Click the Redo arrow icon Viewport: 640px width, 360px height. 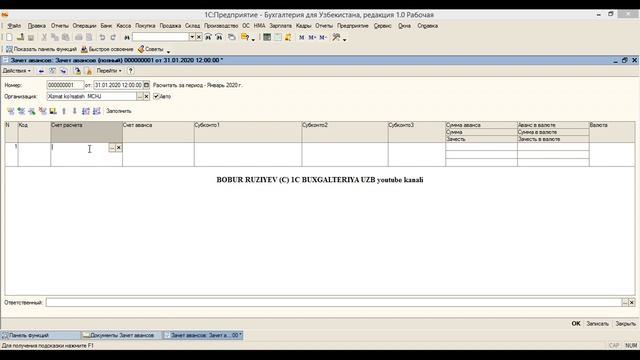113,37
